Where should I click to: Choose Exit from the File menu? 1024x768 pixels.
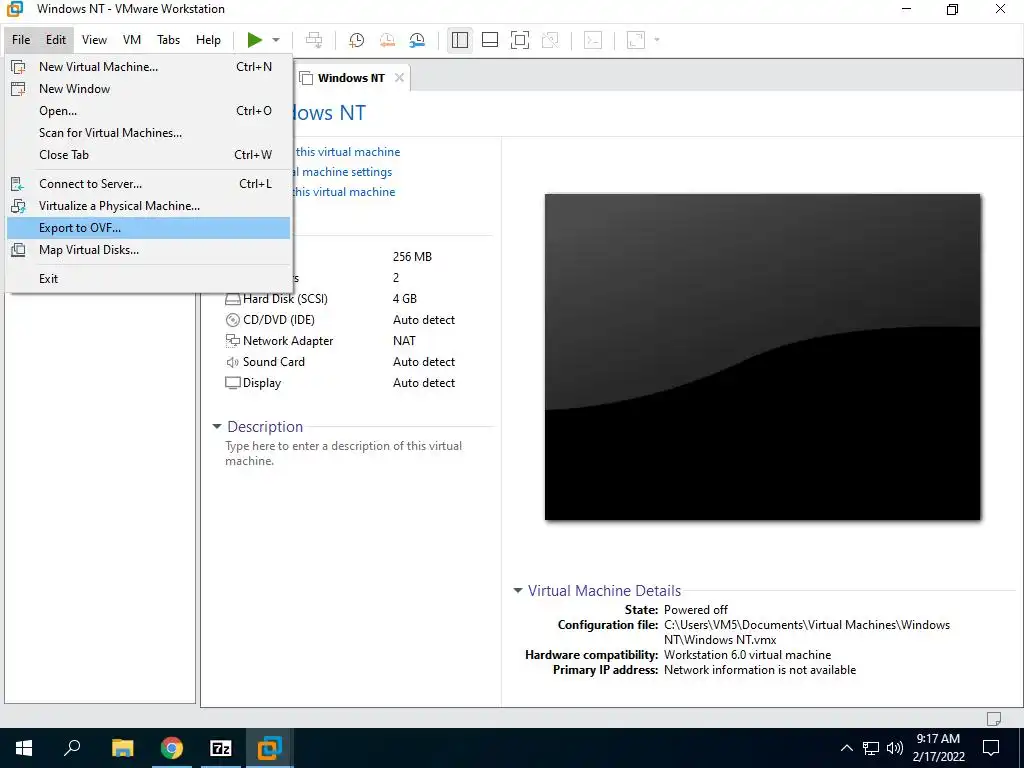tap(148, 279)
